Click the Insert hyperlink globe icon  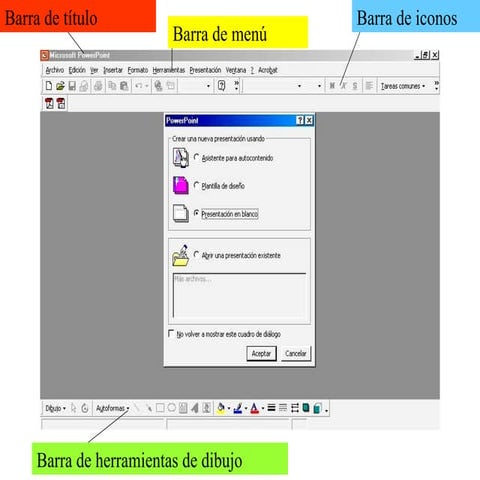pos(158,86)
